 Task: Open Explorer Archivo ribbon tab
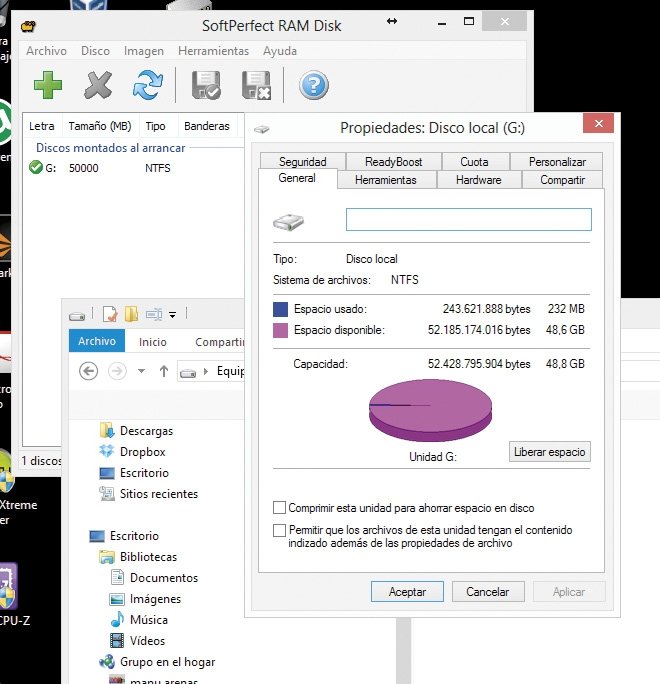(x=97, y=341)
